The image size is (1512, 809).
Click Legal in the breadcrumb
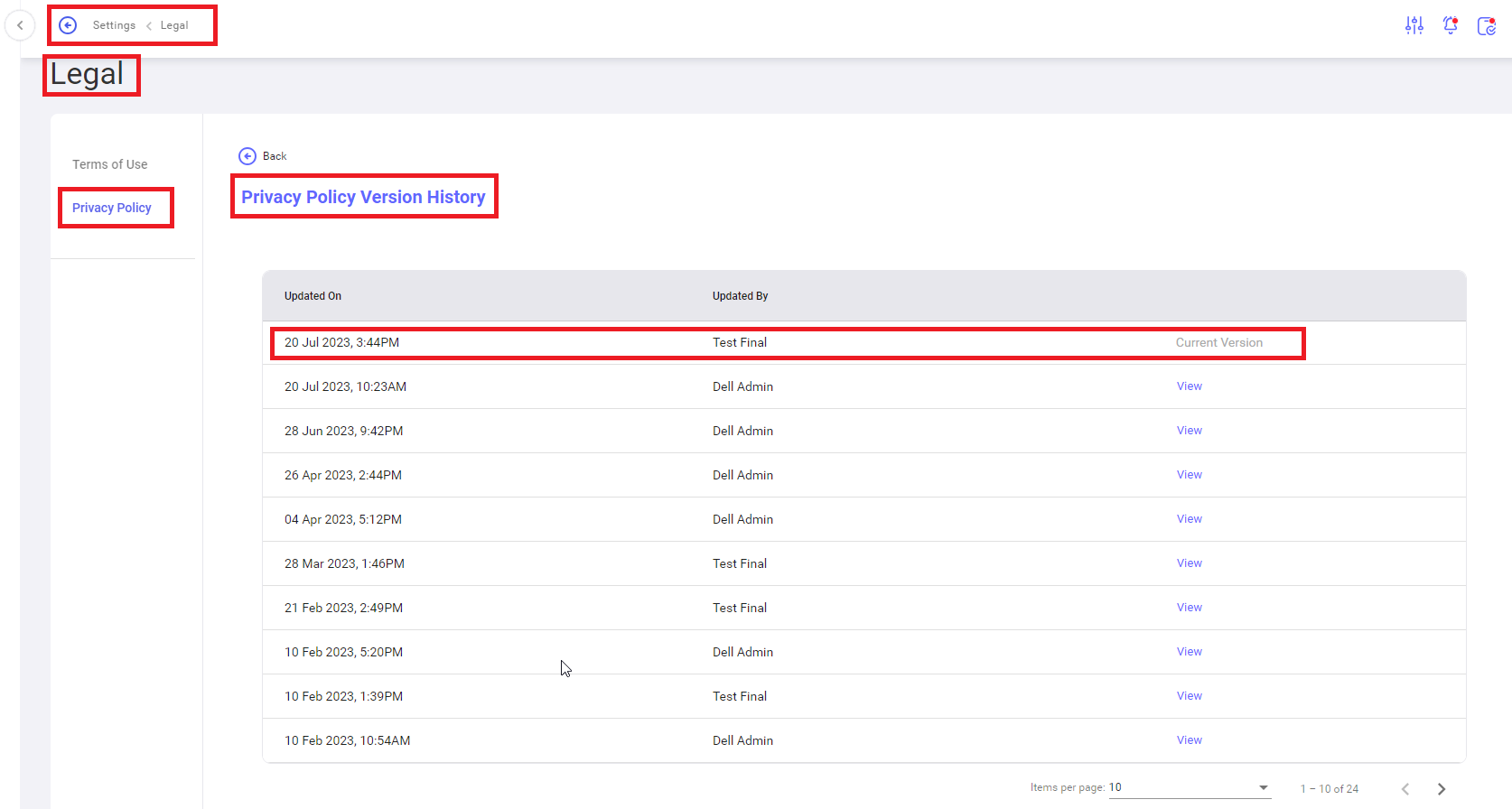[174, 25]
